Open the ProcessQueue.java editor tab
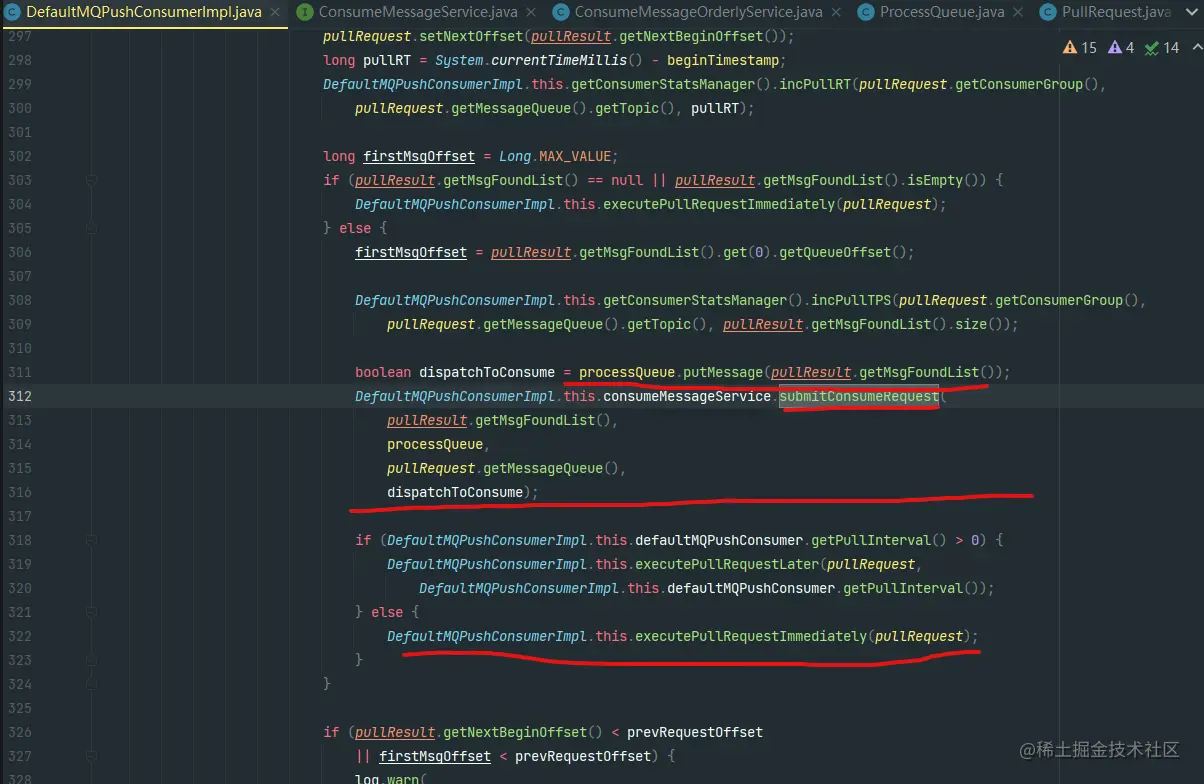The height and width of the screenshot is (784, 1204). point(941,12)
